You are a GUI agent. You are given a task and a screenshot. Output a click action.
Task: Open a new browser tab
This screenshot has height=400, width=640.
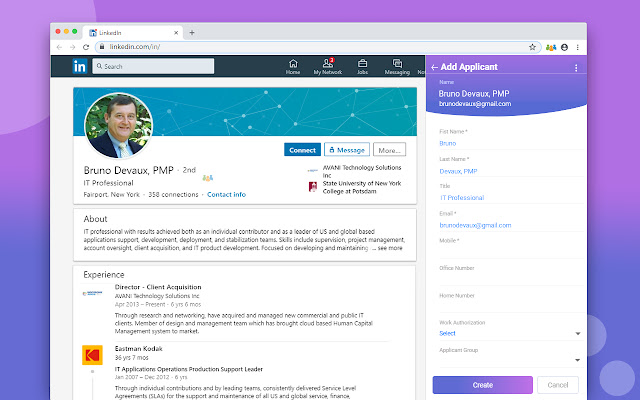click(x=192, y=33)
